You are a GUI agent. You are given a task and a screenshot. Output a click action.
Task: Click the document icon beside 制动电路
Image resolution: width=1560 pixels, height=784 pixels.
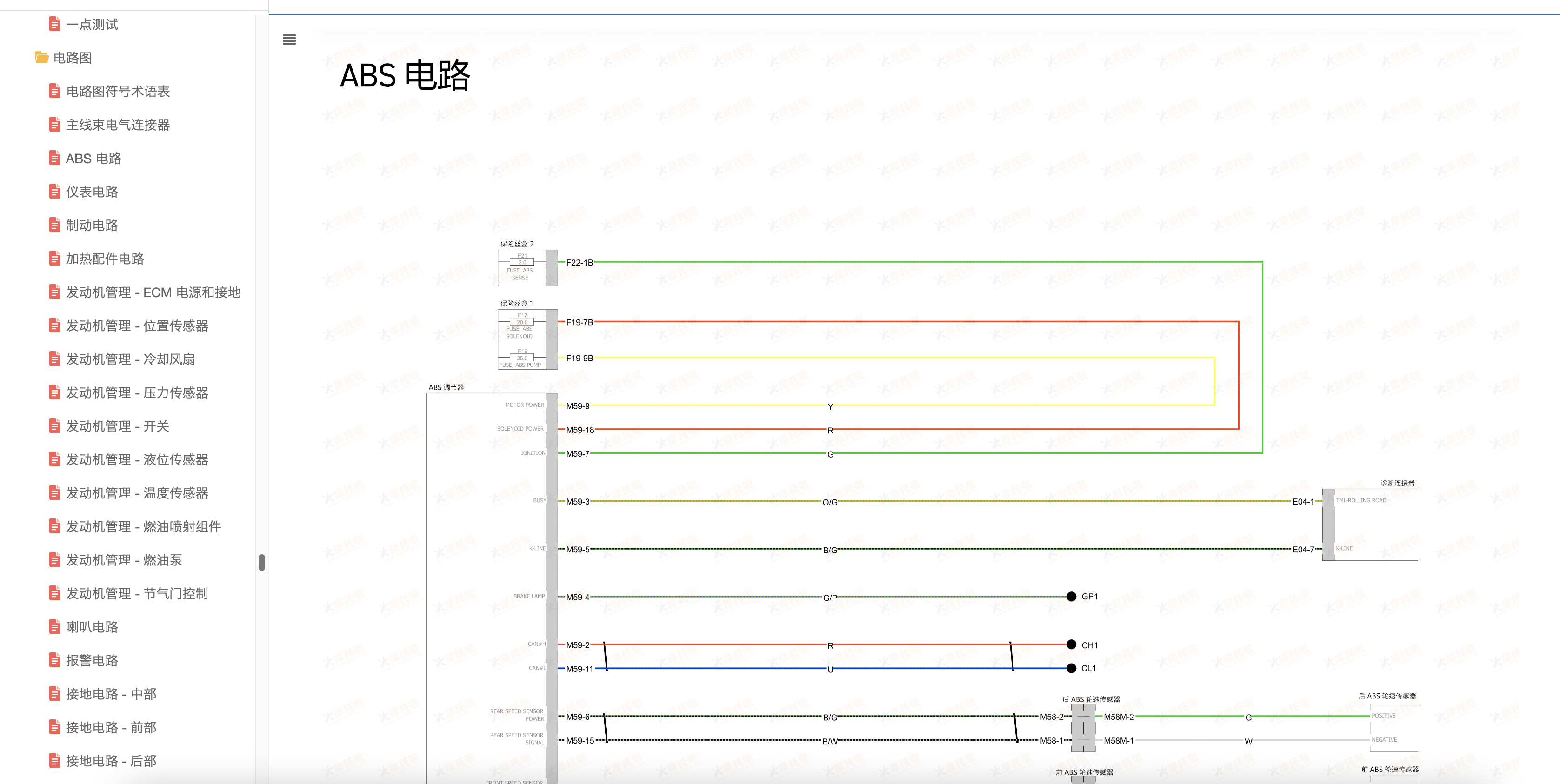(54, 225)
